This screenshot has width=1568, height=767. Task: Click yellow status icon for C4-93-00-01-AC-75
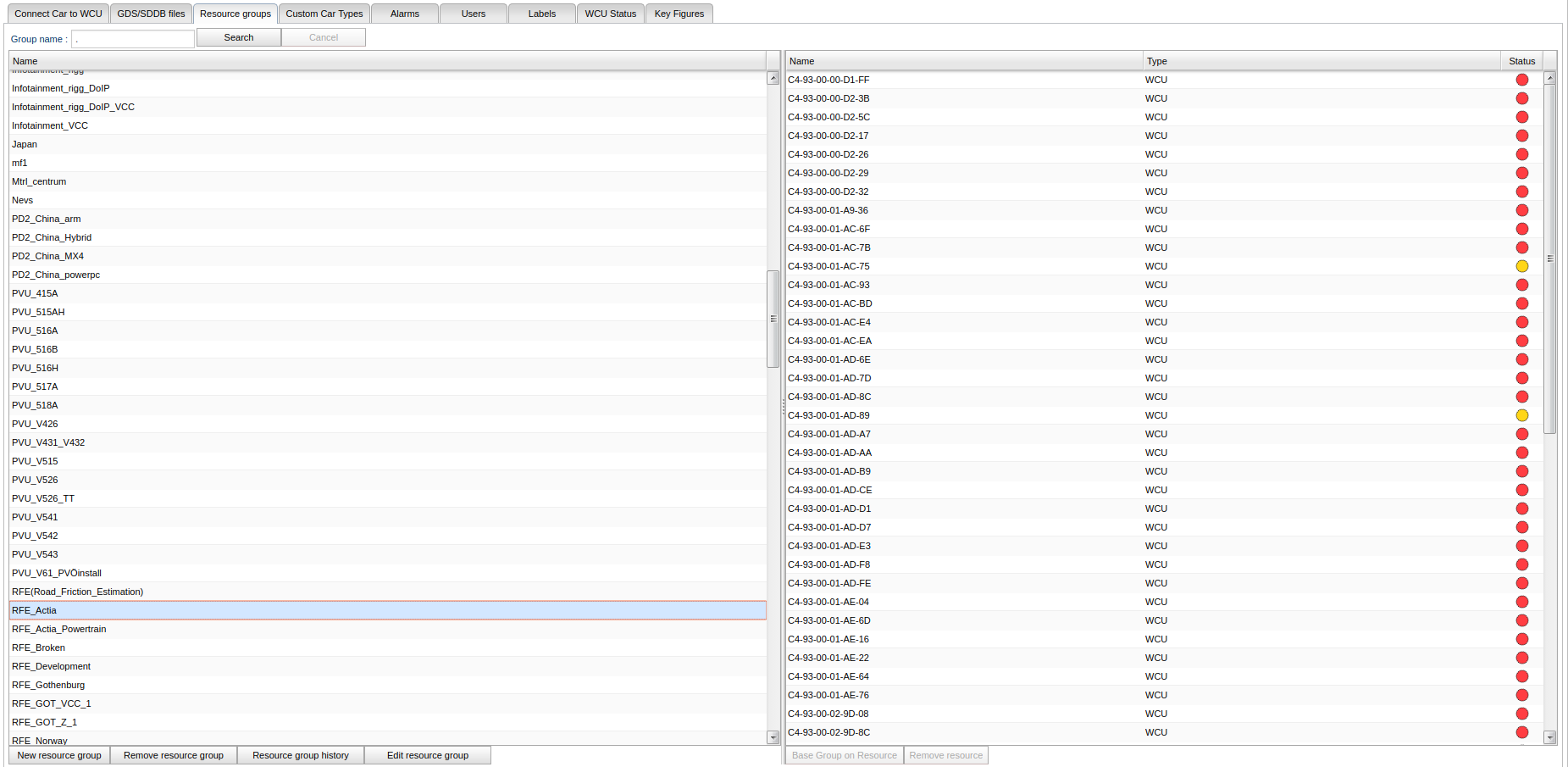click(1521, 266)
